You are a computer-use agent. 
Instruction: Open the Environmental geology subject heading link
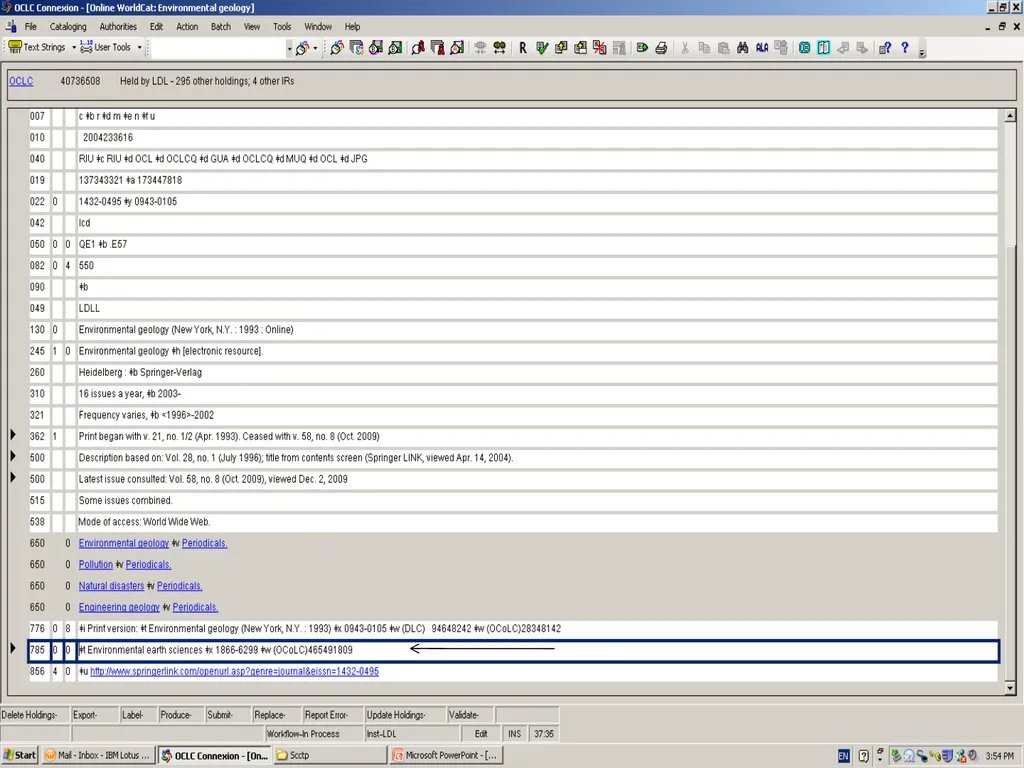(x=123, y=543)
